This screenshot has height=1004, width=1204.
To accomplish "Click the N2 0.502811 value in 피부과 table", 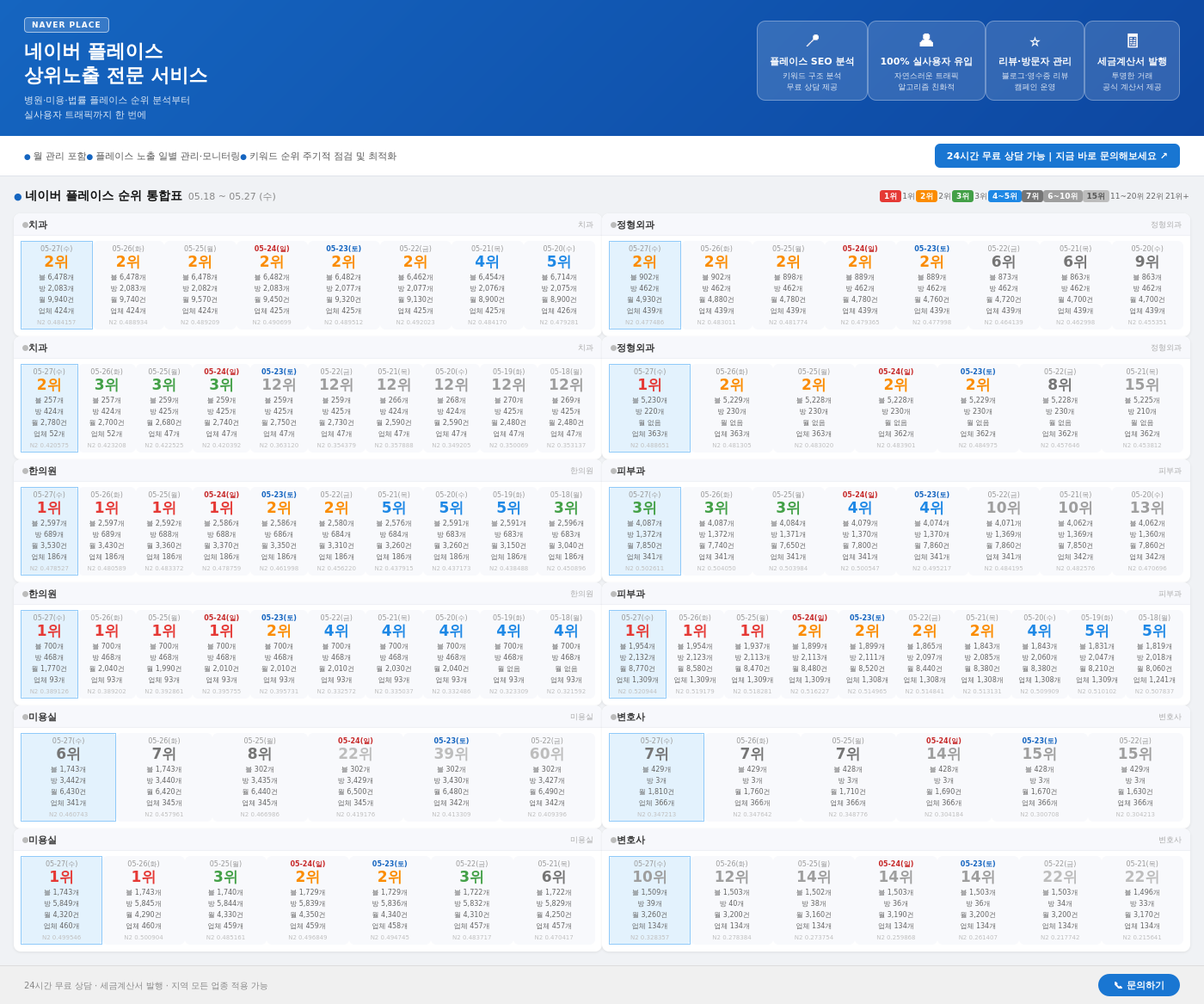I will point(644,569).
